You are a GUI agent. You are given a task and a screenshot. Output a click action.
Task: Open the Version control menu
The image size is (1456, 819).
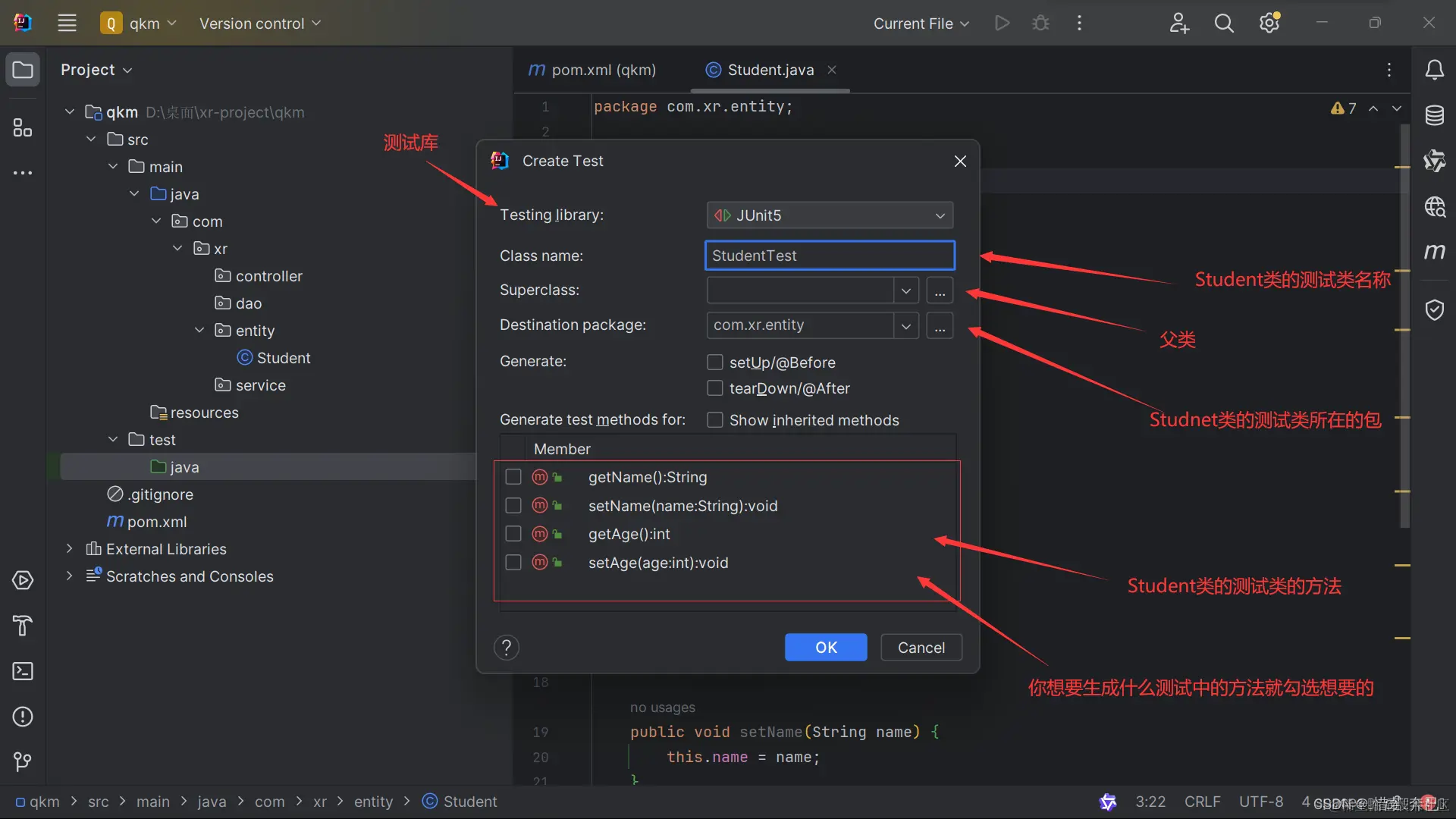[x=259, y=24]
